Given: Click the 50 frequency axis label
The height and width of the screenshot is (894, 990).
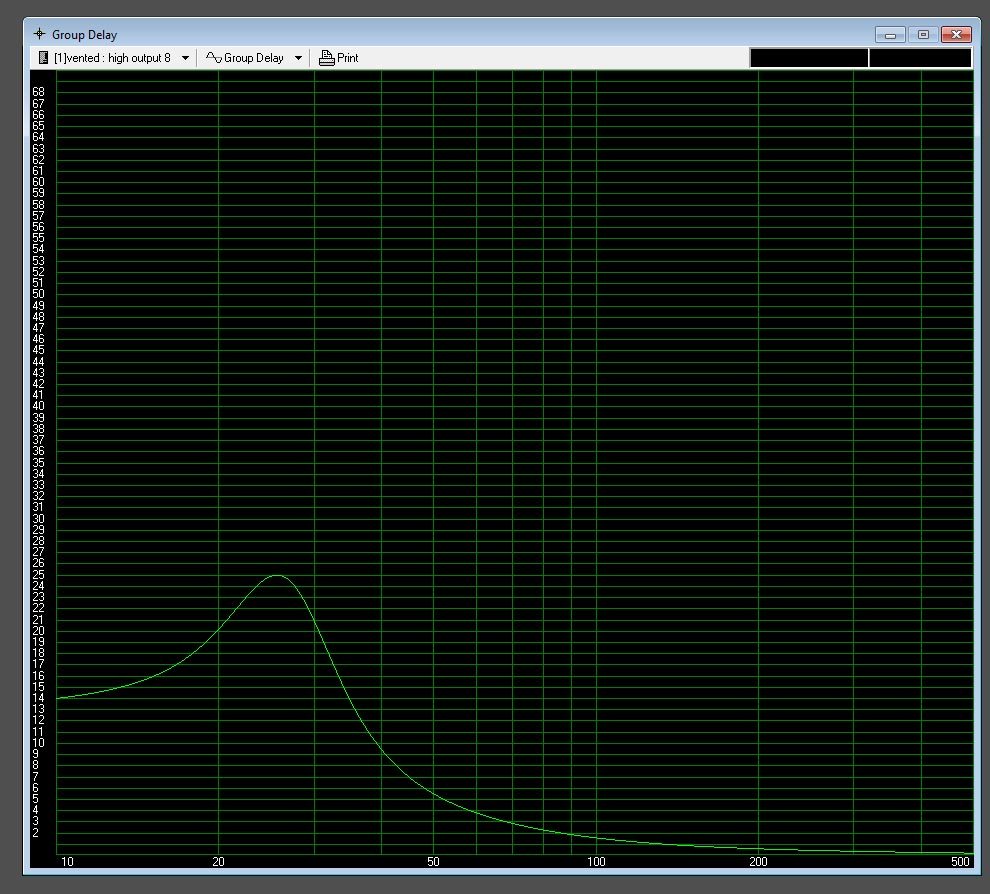Looking at the screenshot, I should [433, 862].
